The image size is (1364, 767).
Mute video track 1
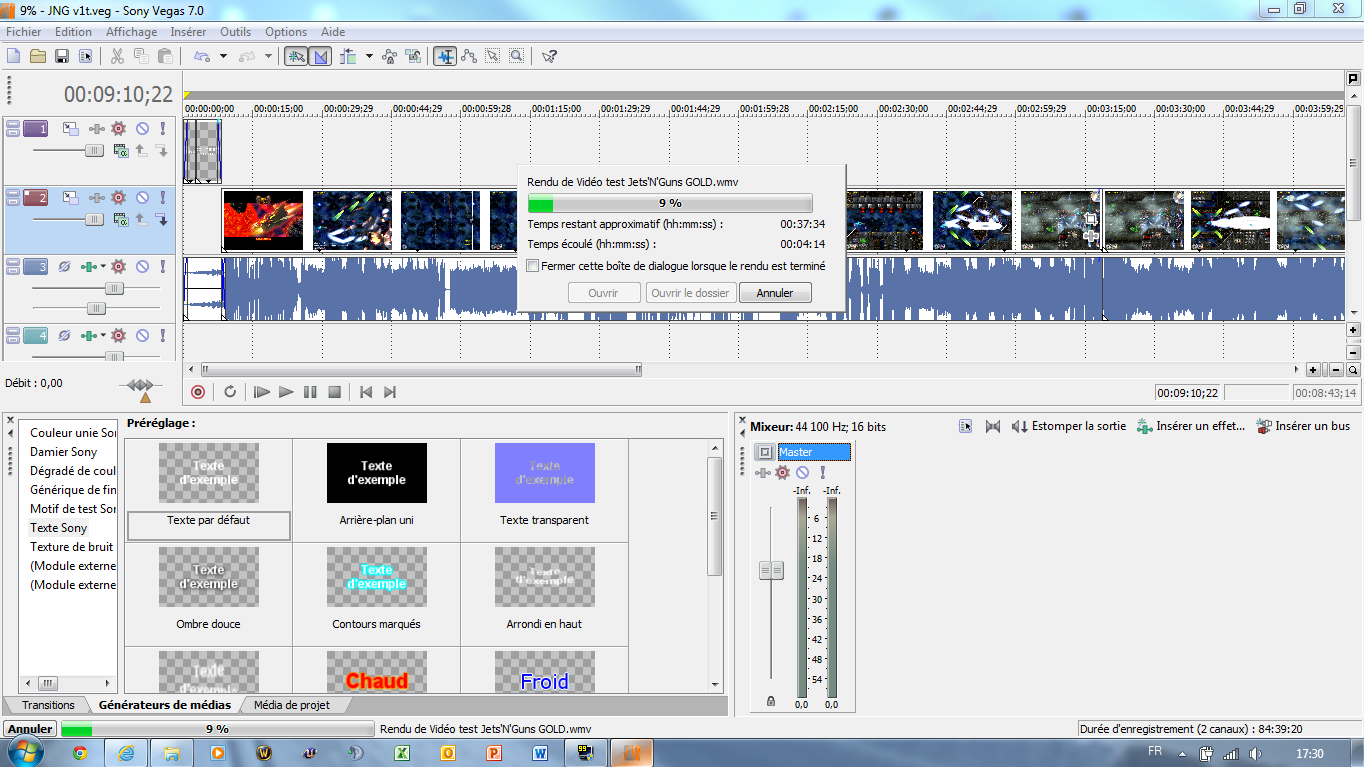[x=143, y=128]
